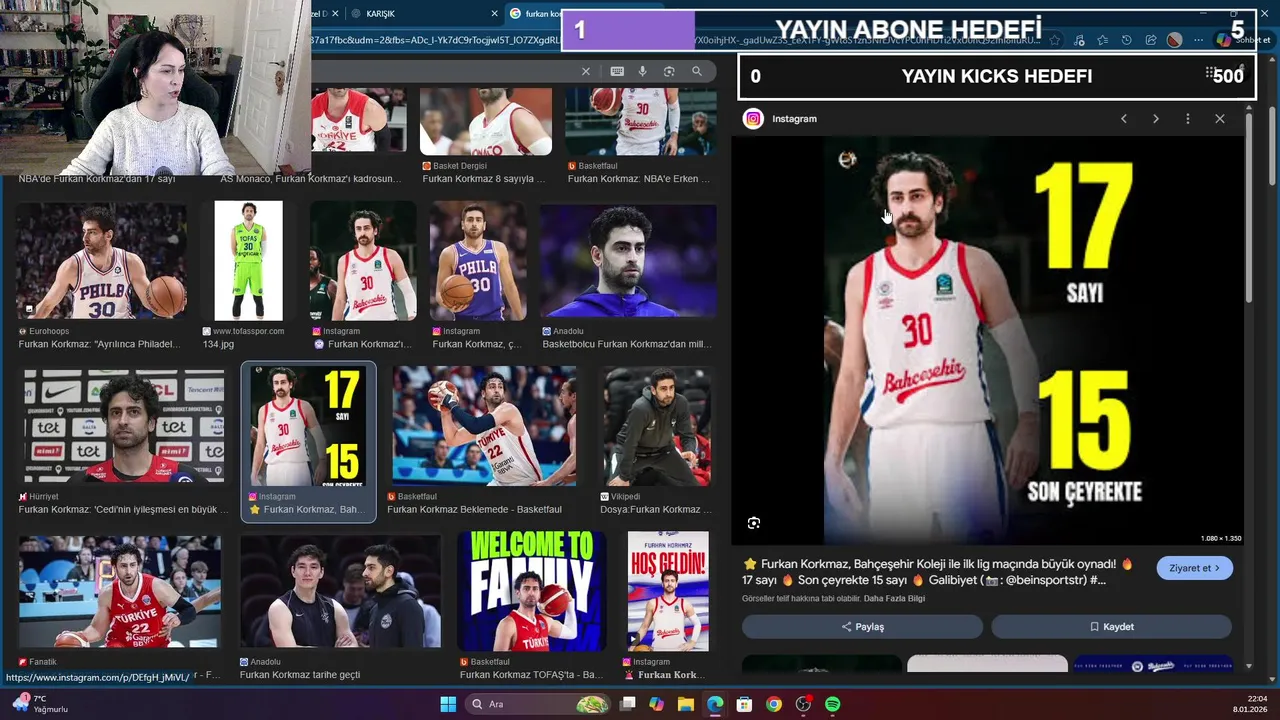The image size is (1280, 720).
Task: Open Microsoft Store from the taskbar
Action: pos(744,704)
